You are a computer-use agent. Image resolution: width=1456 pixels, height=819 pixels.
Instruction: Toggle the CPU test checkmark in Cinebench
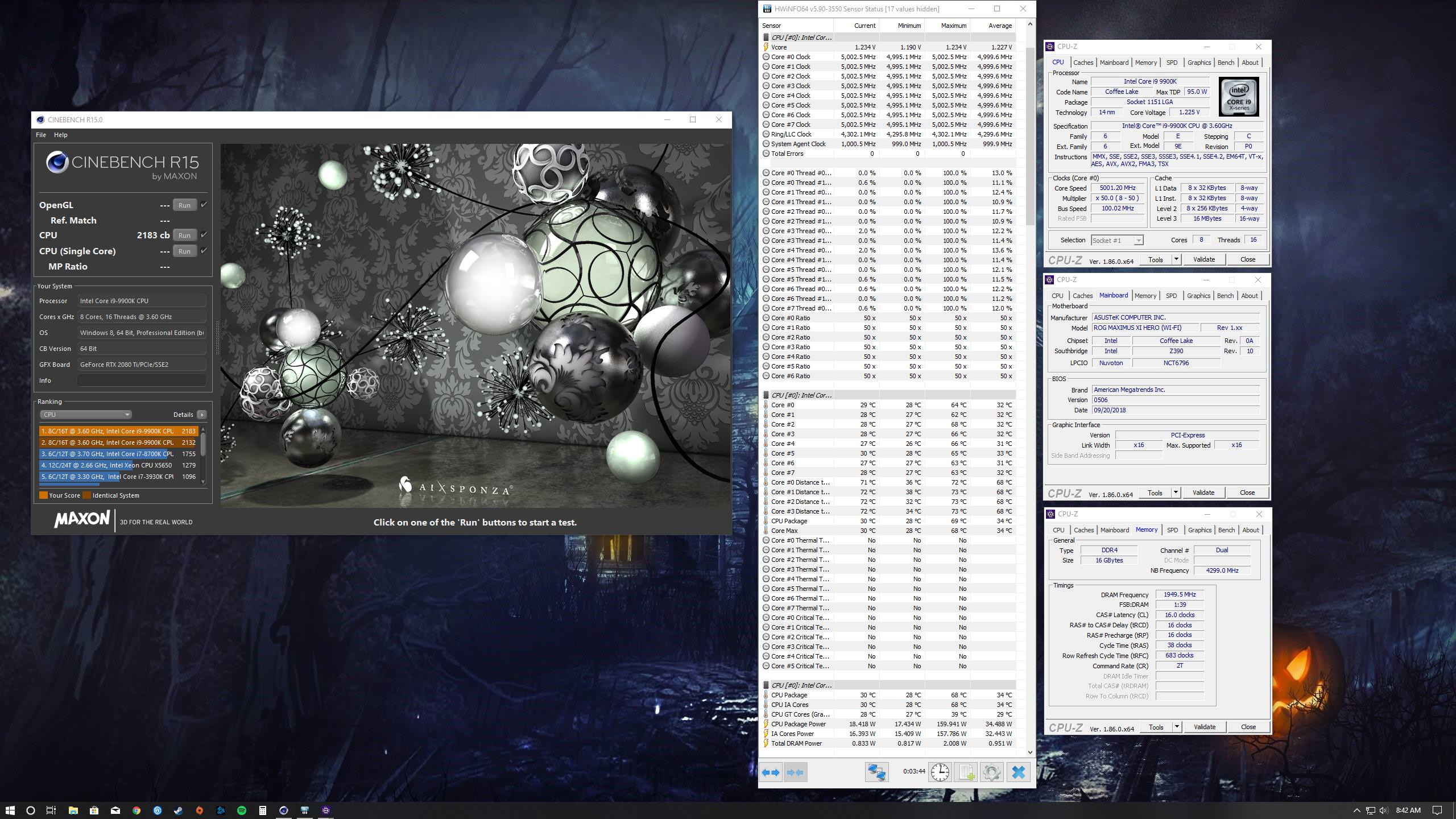point(204,235)
